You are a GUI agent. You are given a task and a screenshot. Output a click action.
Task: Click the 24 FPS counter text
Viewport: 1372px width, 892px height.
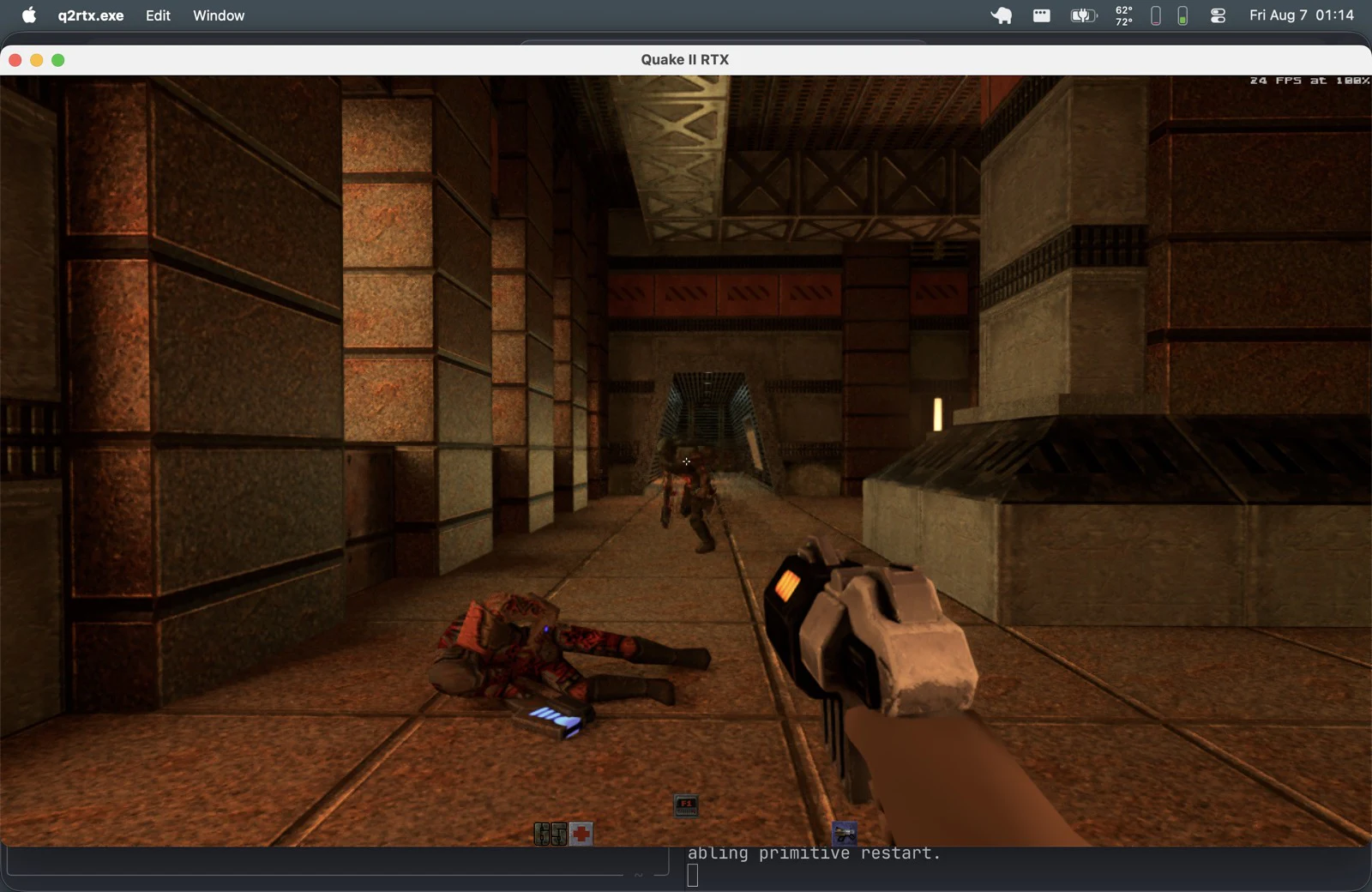pos(1309,81)
